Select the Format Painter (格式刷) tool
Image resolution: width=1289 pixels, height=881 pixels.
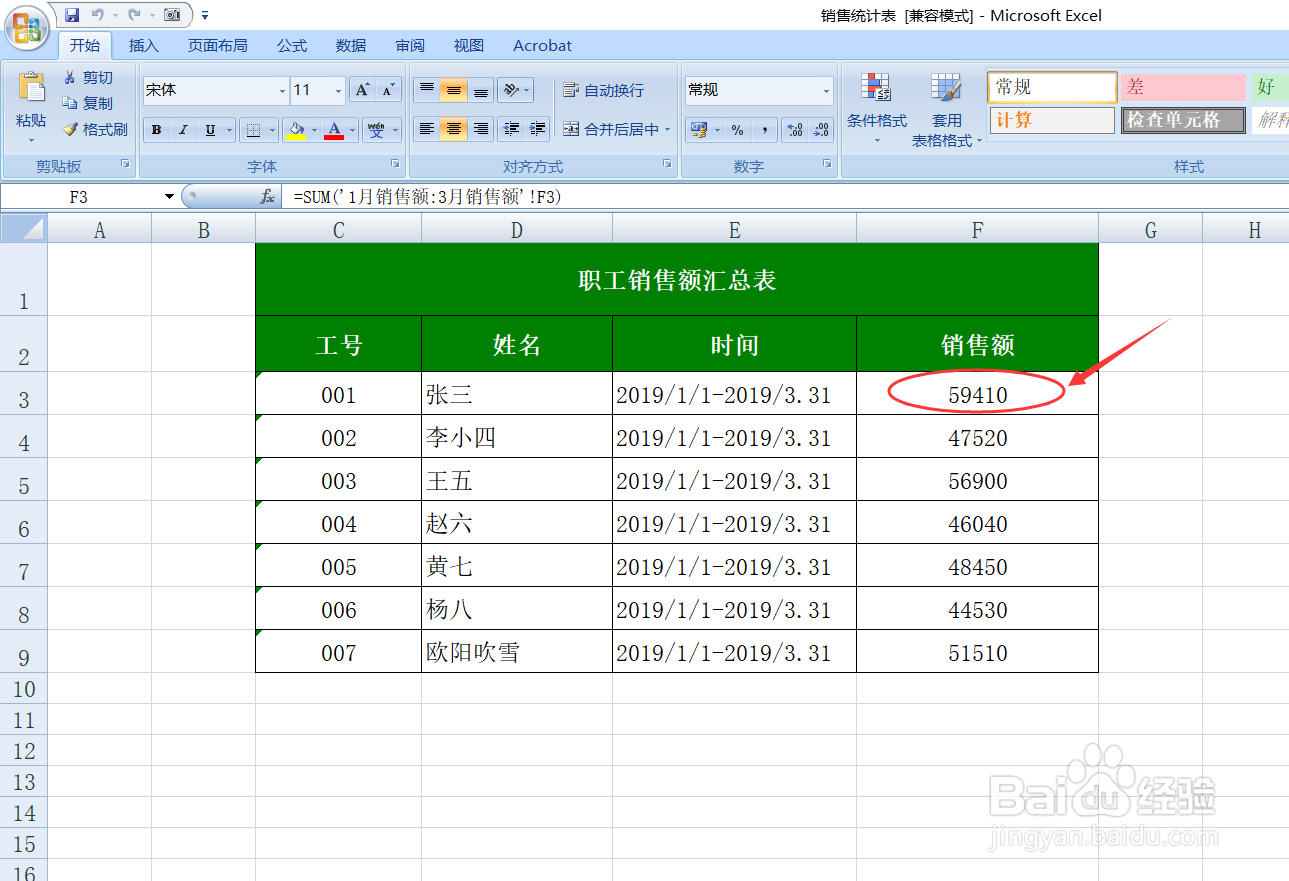93,129
